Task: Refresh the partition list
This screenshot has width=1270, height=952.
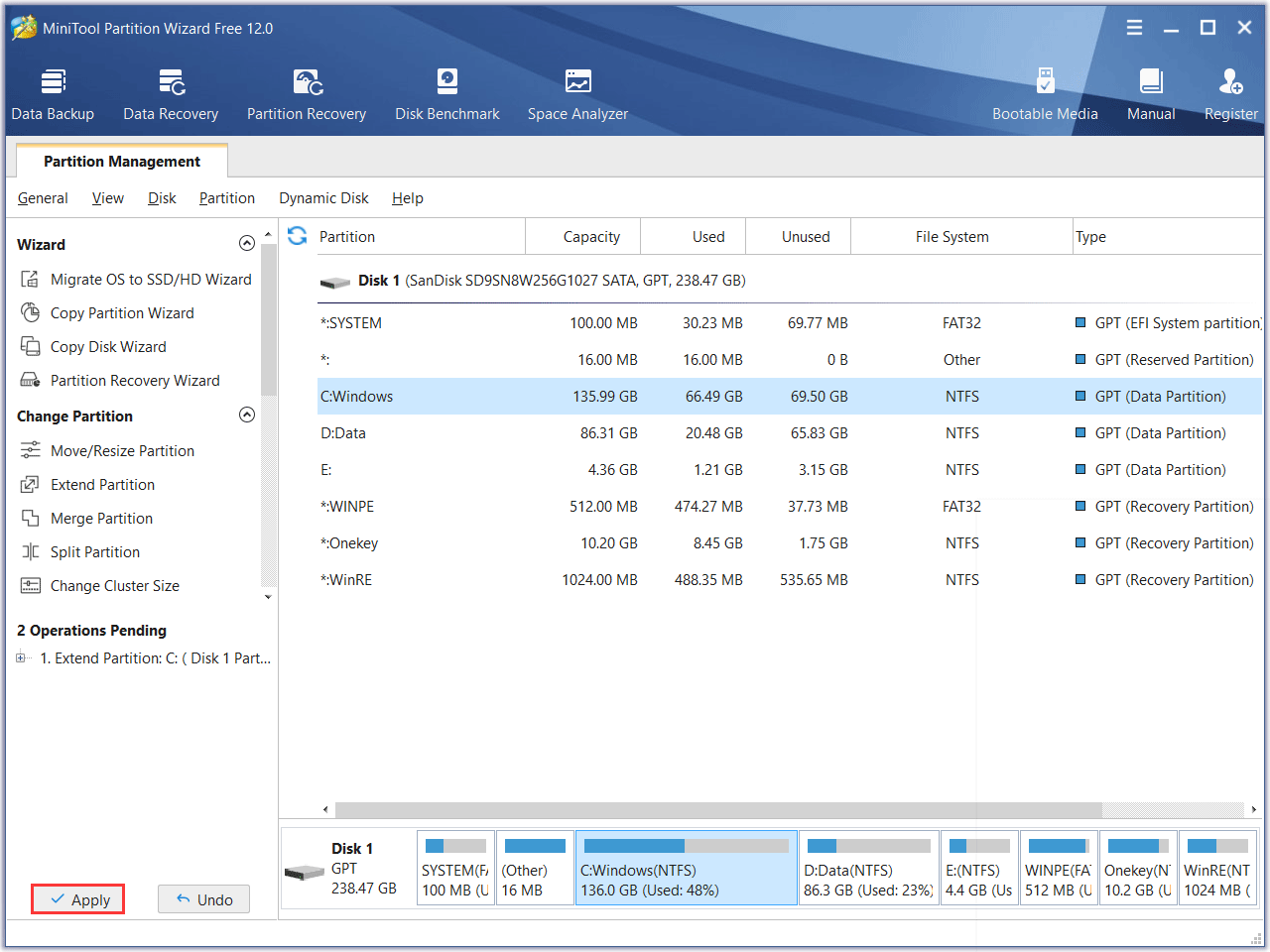Action: [297, 236]
